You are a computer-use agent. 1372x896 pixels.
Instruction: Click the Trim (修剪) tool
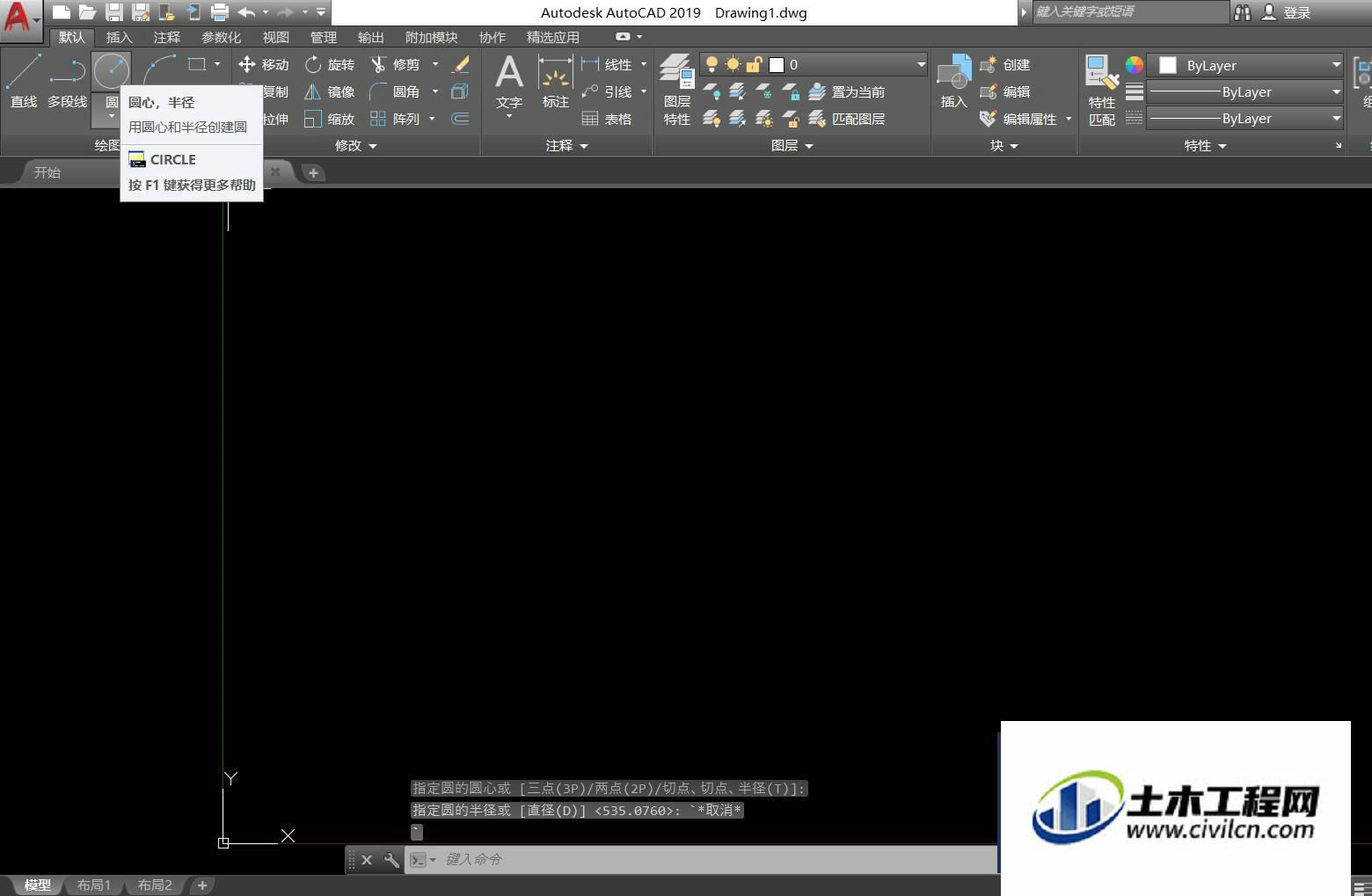pos(395,64)
